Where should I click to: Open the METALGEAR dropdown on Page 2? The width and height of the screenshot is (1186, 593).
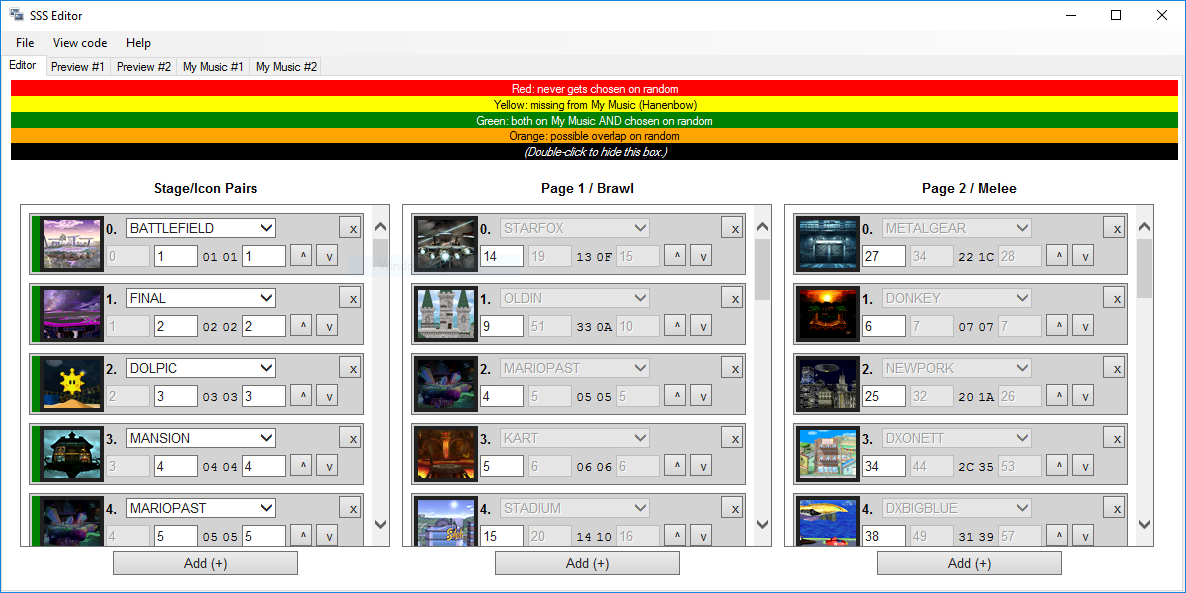[x=957, y=228]
